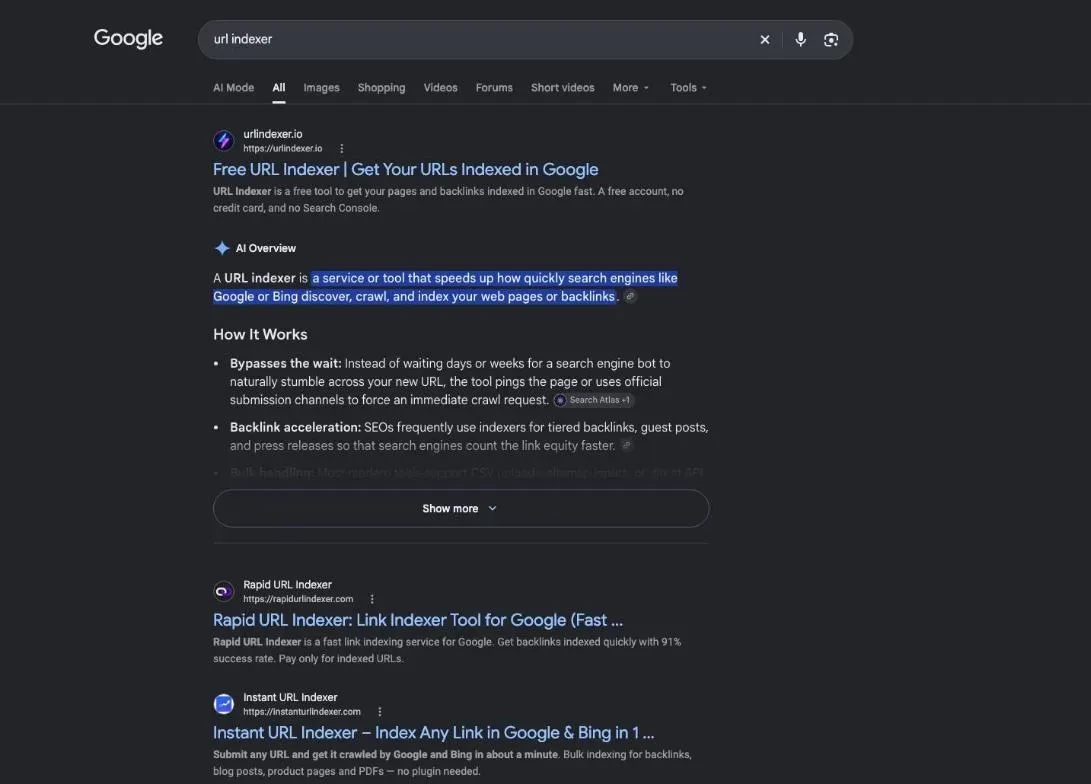Click the https://rapidurlindexer.com URL text
The height and width of the screenshot is (784, 1091).
[298, 599]
